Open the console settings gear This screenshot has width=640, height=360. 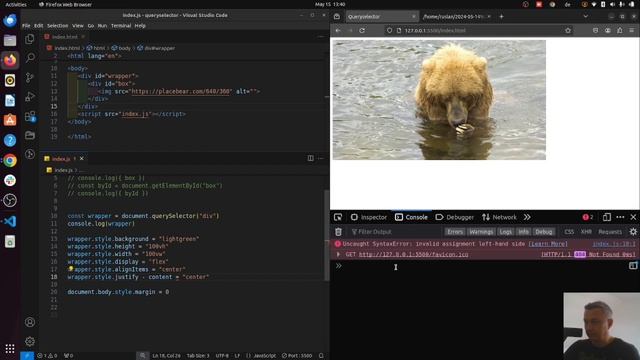point(633,232)
